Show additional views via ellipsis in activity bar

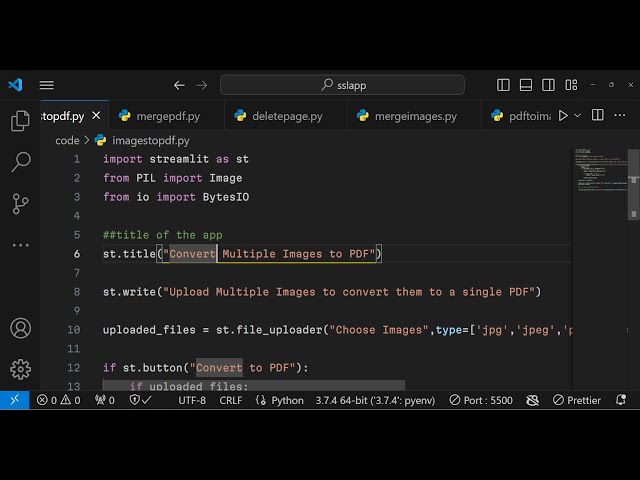(20, 244)
